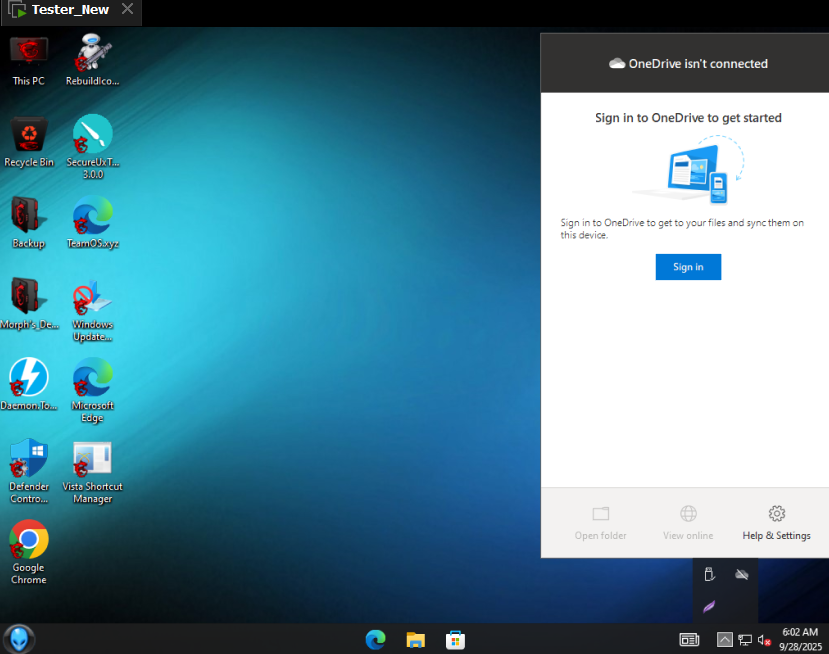Click the View online globe icon
Viewport: 829px width, 654px height.
pos(688,514)
